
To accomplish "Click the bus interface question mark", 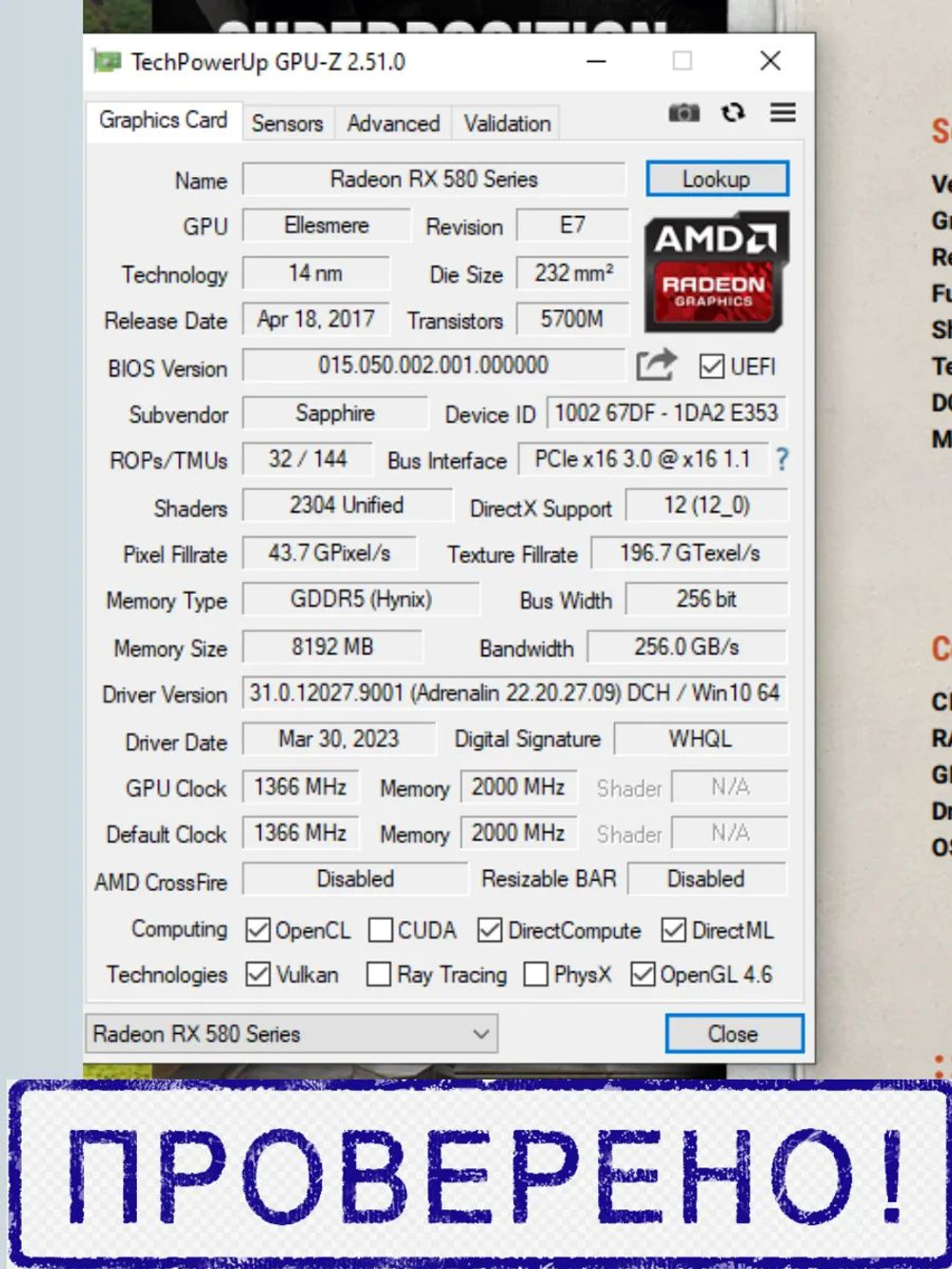I will (x=782, y=460).
